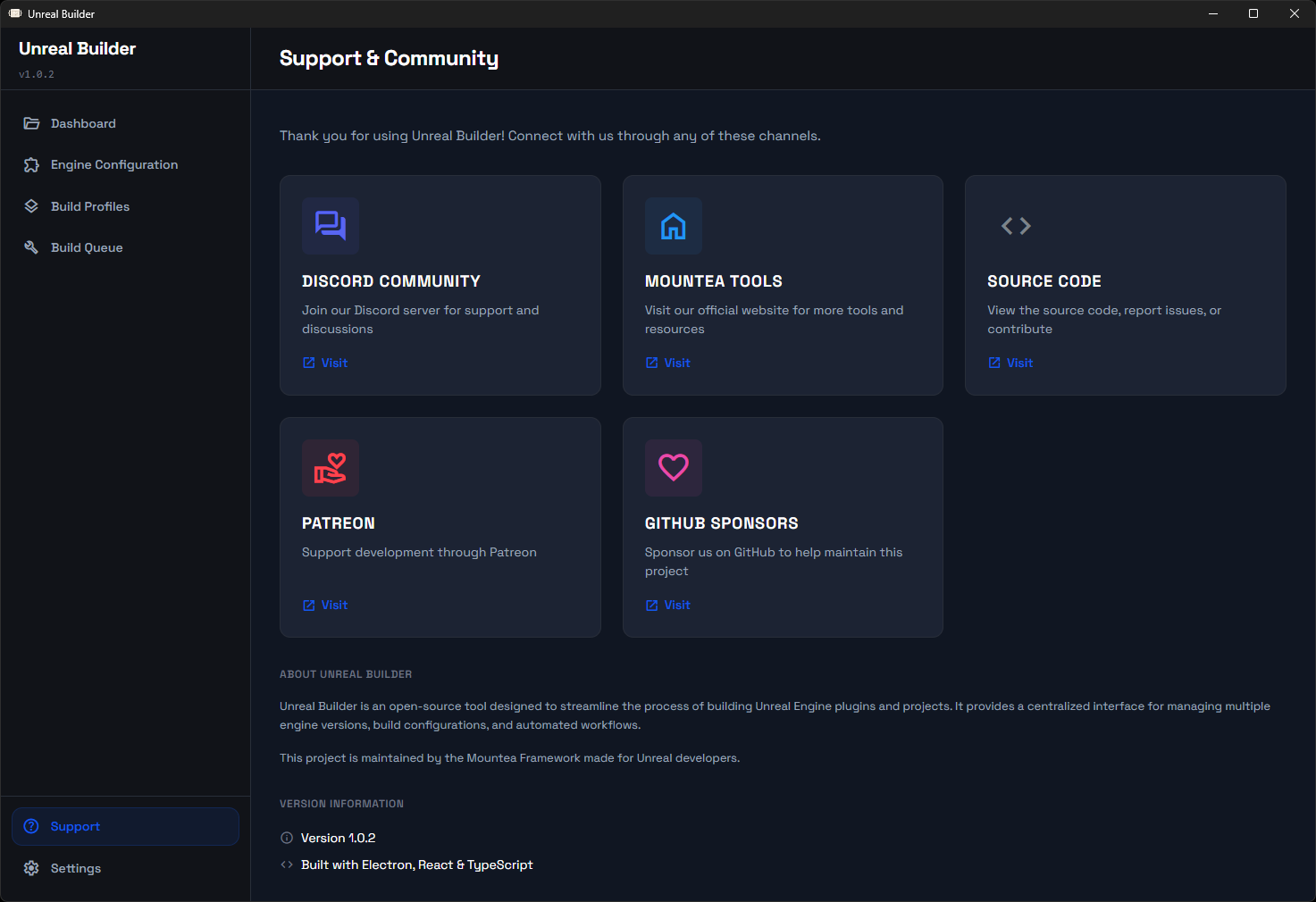Visit the Source Code repository link

(1010, 363)
